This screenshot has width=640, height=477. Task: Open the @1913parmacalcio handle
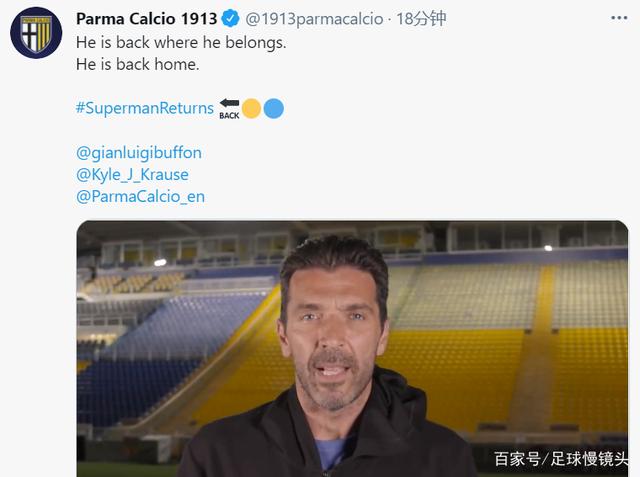point(314,19)
